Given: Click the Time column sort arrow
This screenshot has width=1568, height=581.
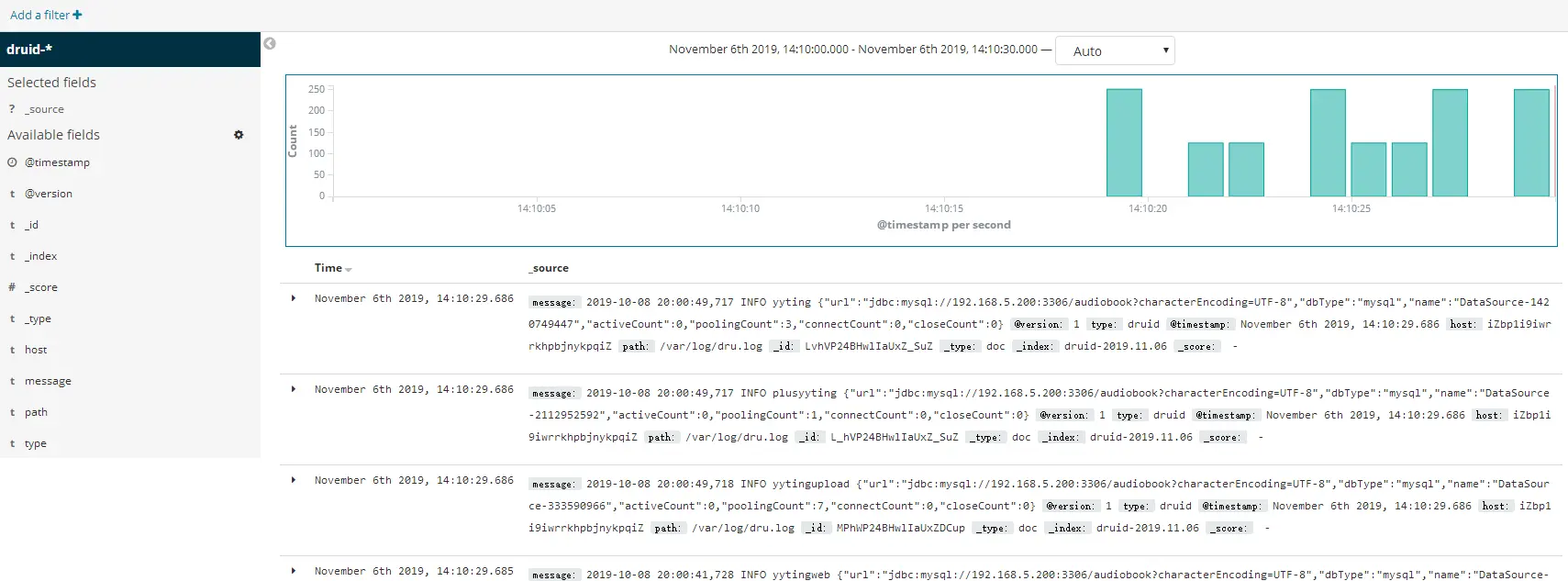Looking at the screenshot, I should [x=349, y=270].
